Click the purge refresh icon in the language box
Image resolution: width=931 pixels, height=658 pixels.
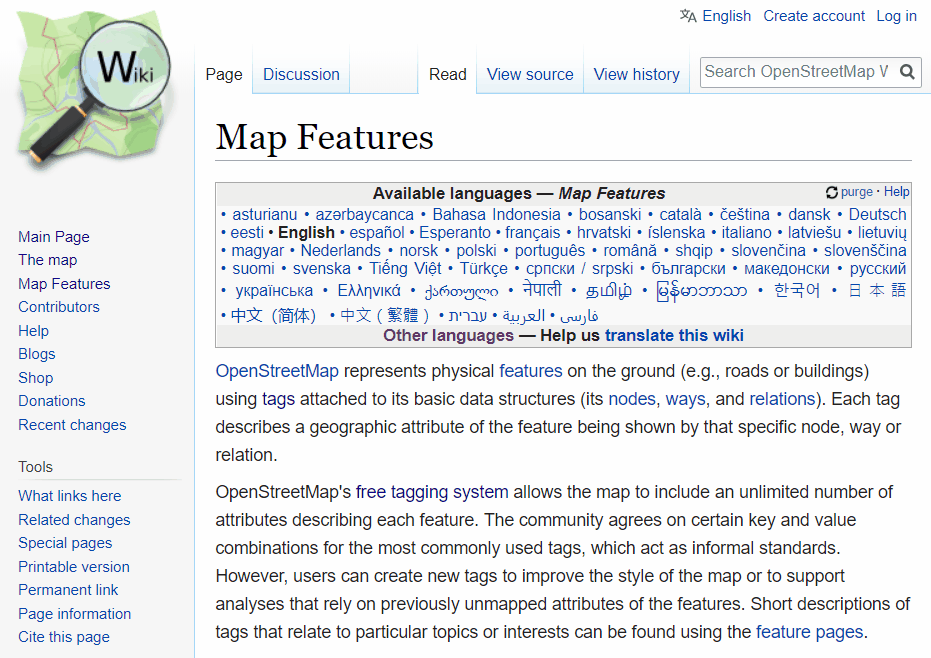coord(830,192)
